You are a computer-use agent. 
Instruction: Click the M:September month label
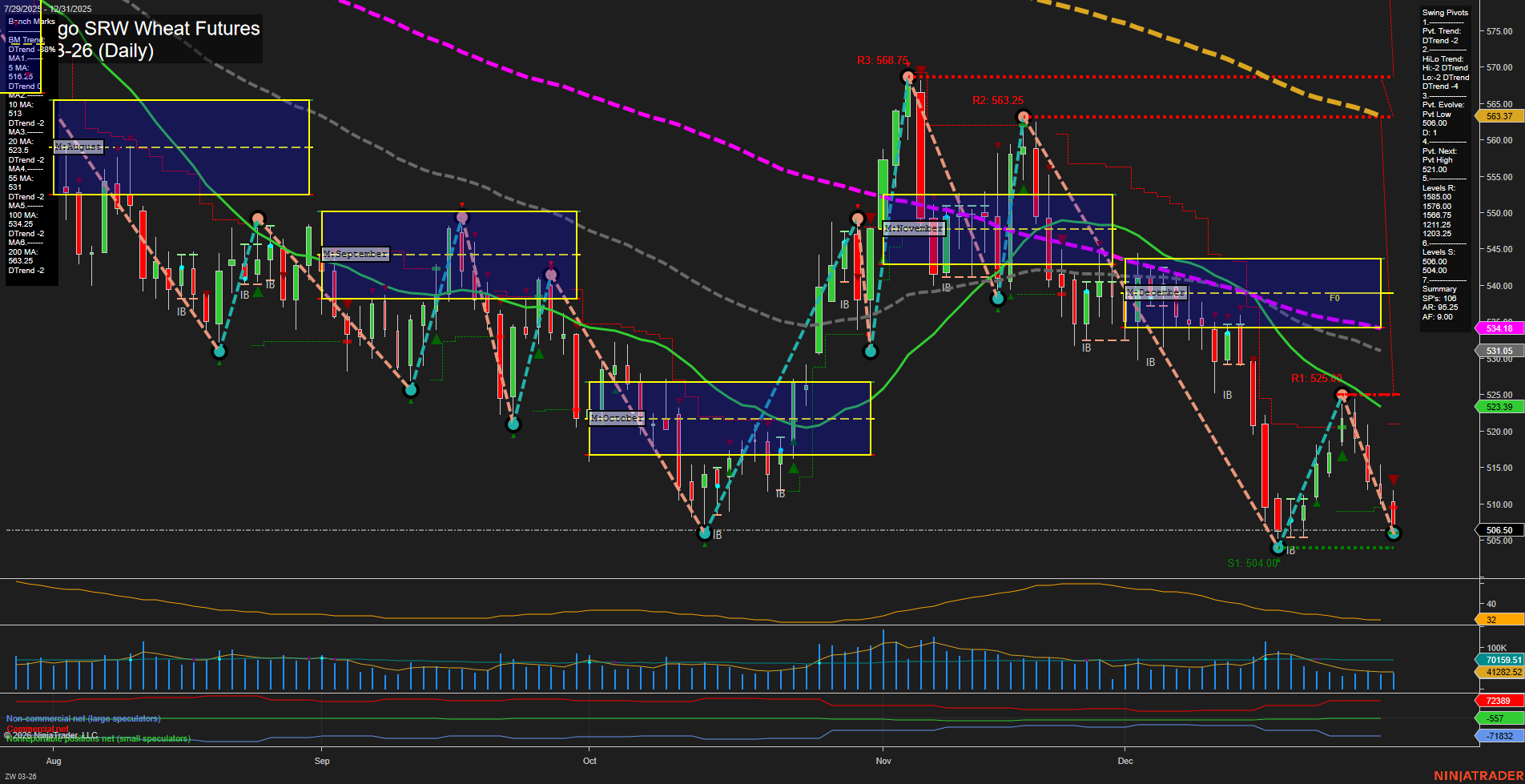coord(355,254)
